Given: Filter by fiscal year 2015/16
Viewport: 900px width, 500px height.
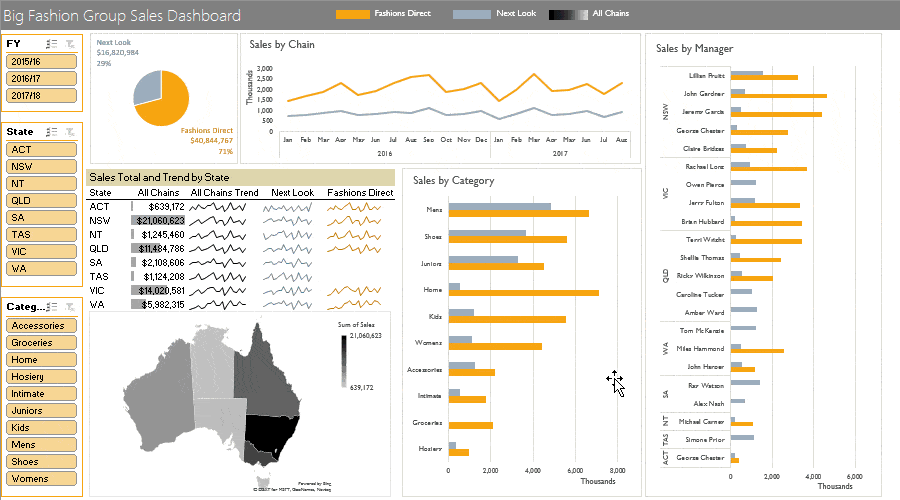Looking at the screenshot, I should [41, 61].
